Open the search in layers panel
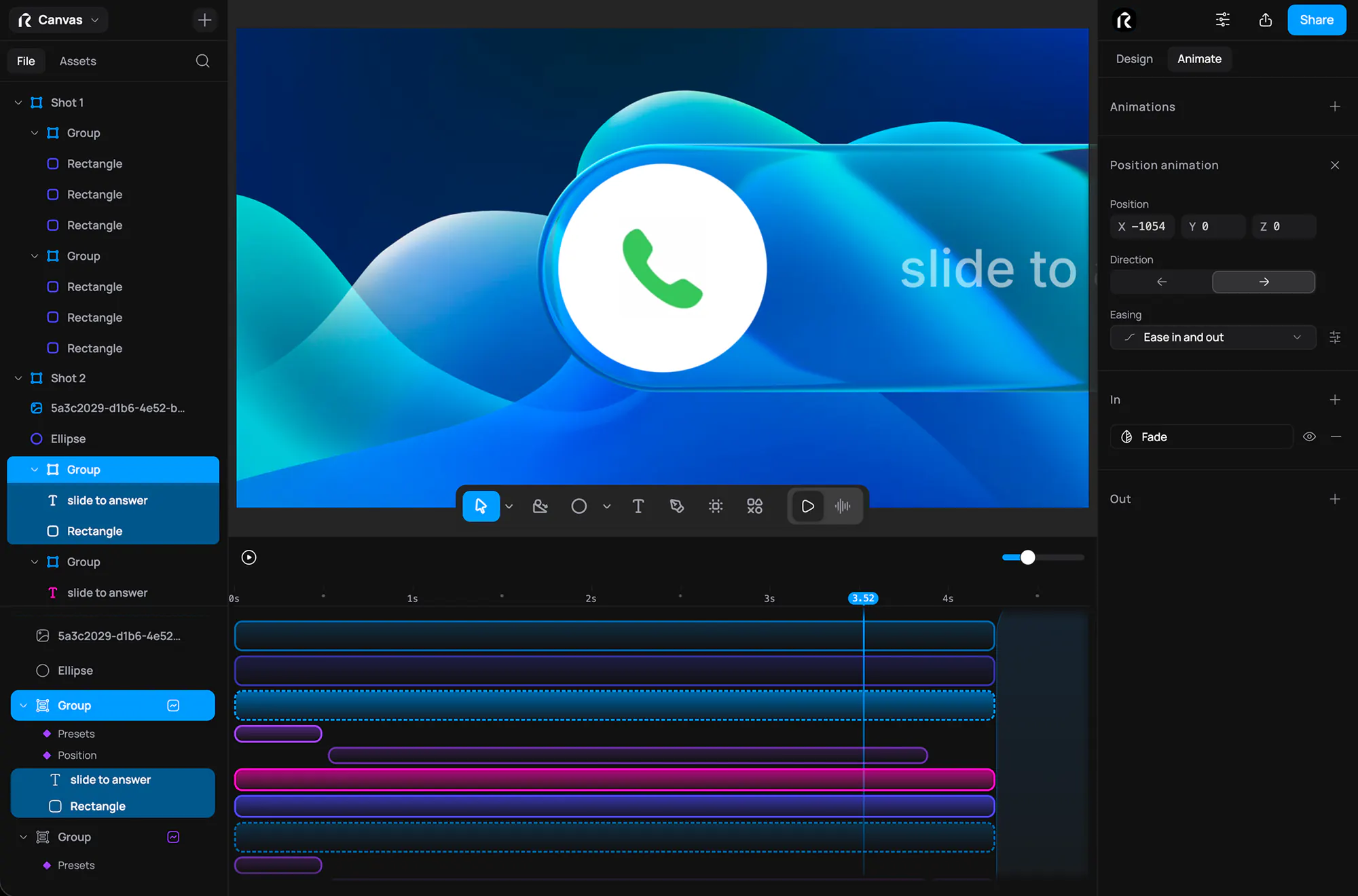The height and width of the screenshot is (896, 1358). pyautogui.click(x=202, y=61)
